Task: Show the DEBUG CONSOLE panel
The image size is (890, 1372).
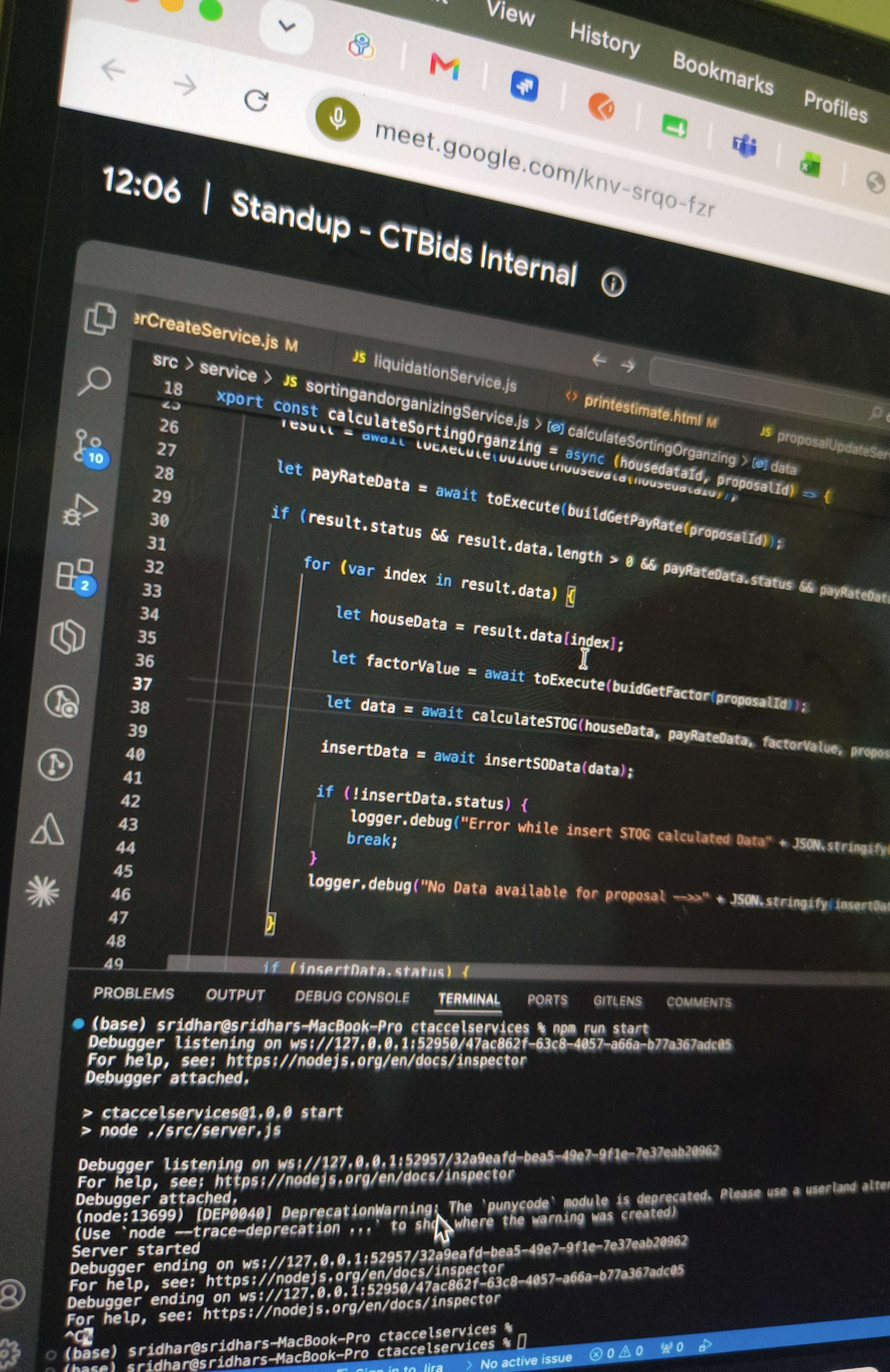Action: click(x=353, y=997)
